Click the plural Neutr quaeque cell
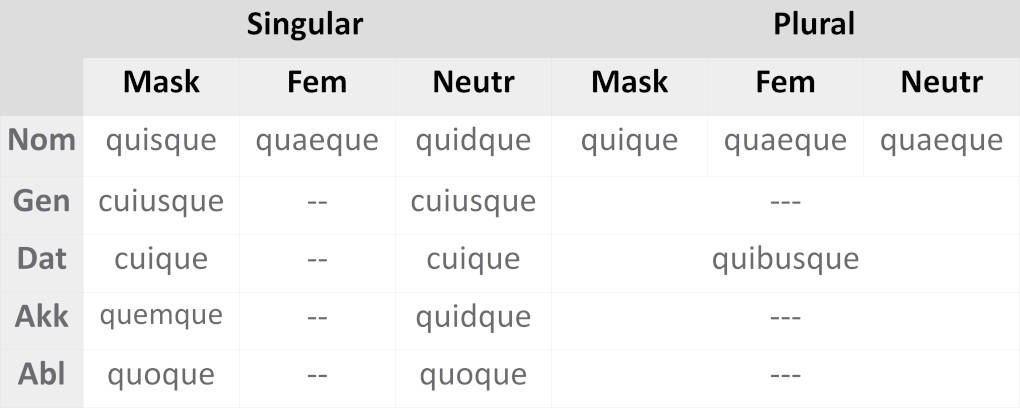This screenshot has width=1020, height=408. [x=941, y=141]
